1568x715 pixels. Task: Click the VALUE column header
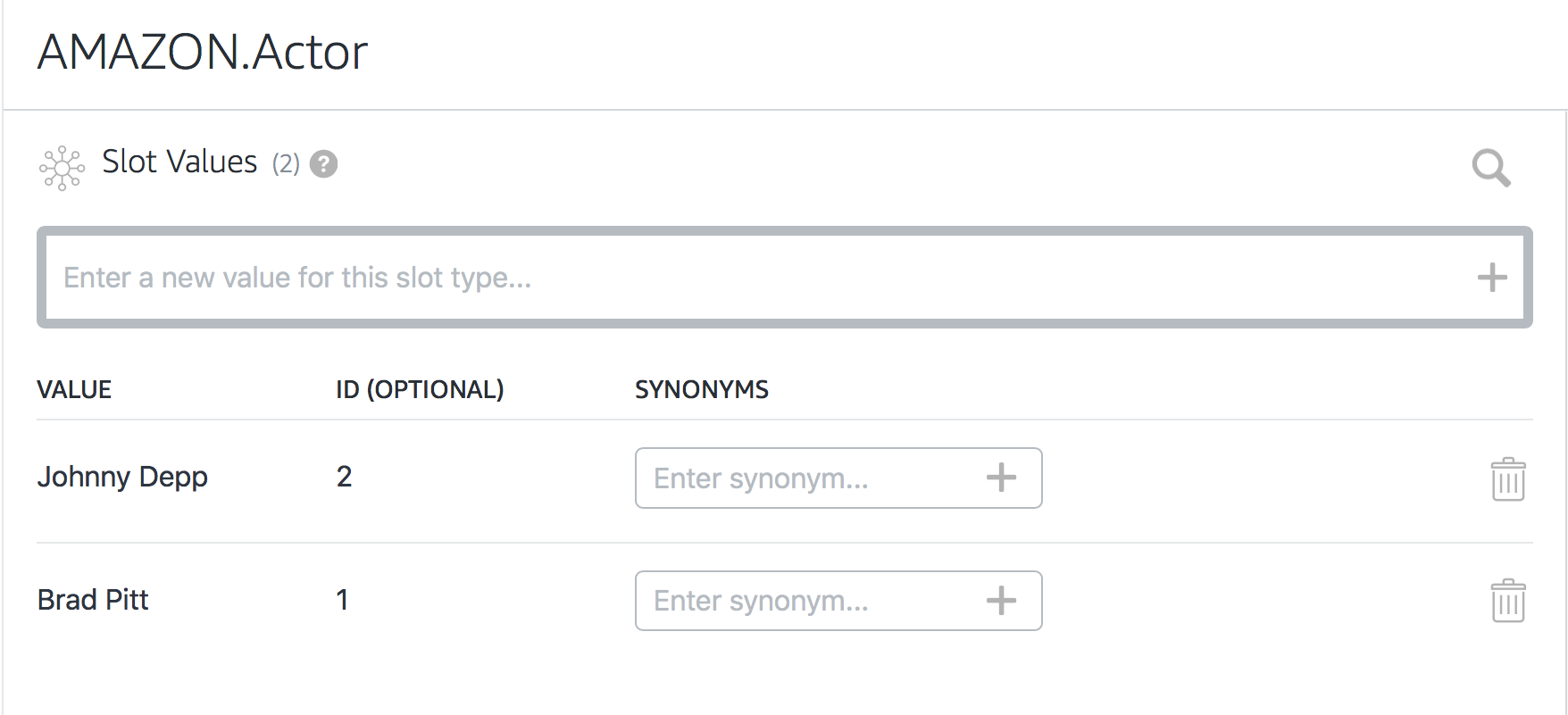click(74, 390)
